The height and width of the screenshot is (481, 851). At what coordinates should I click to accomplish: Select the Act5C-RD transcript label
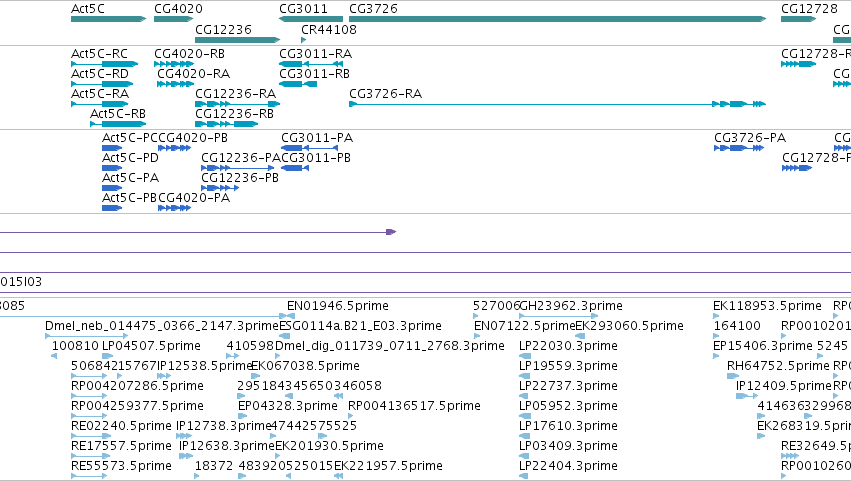100,73
